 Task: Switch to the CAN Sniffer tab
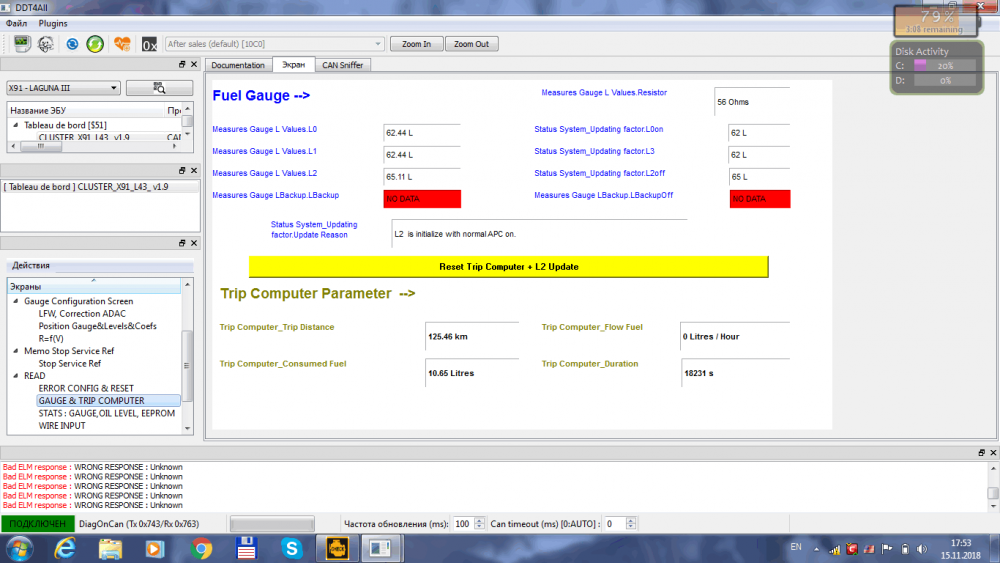pos(342,65)
